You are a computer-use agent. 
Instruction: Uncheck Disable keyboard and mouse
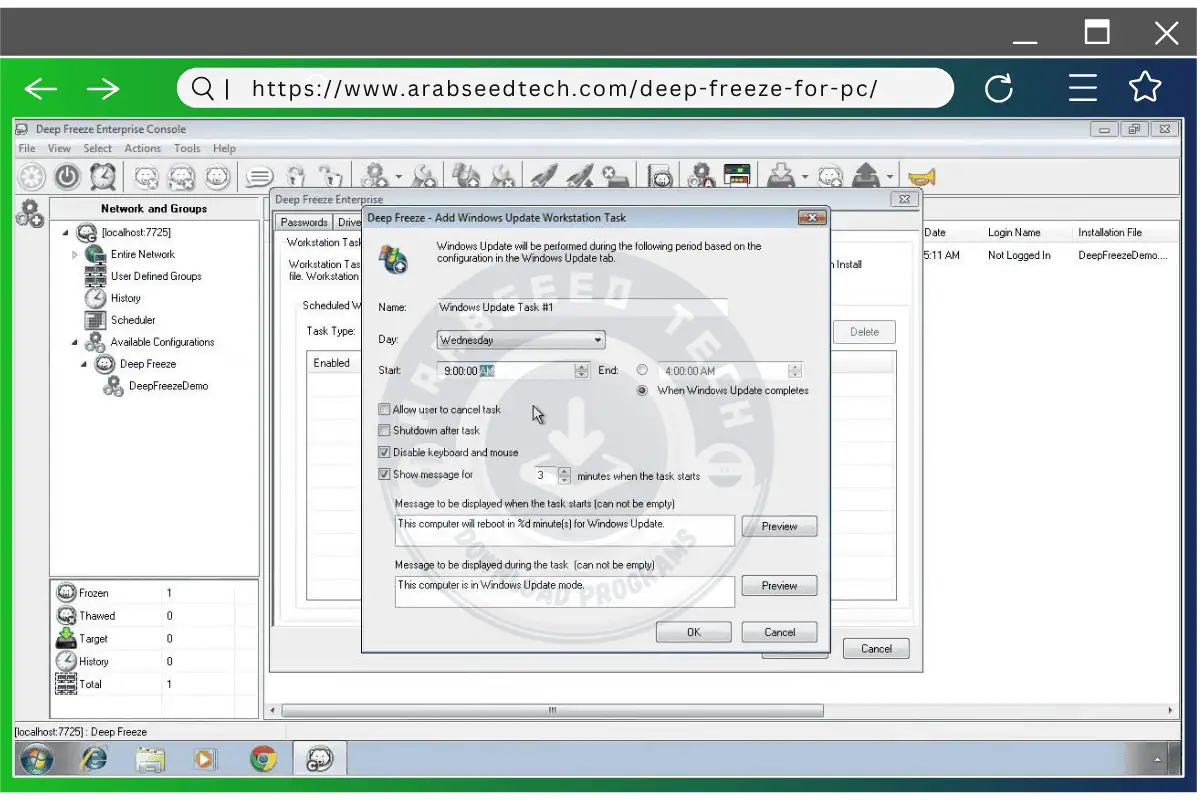tap(385, 452)
